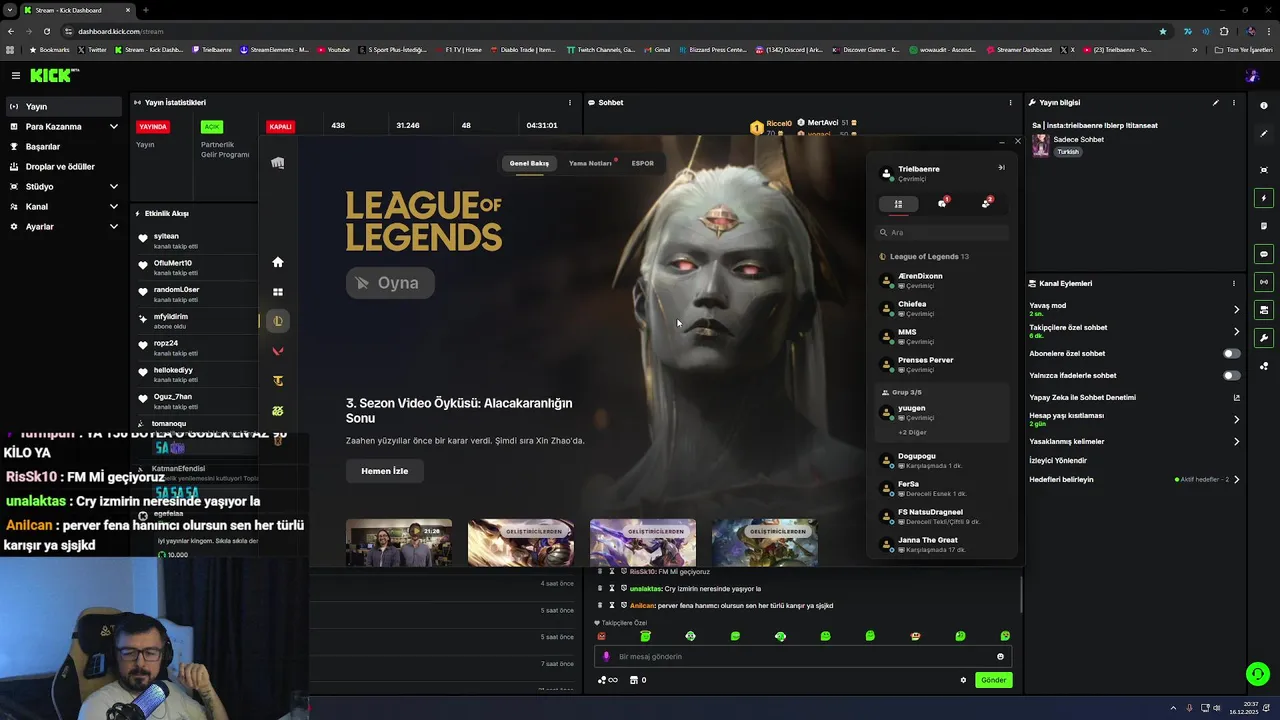Open the Kick logo link

click(54, 75)
